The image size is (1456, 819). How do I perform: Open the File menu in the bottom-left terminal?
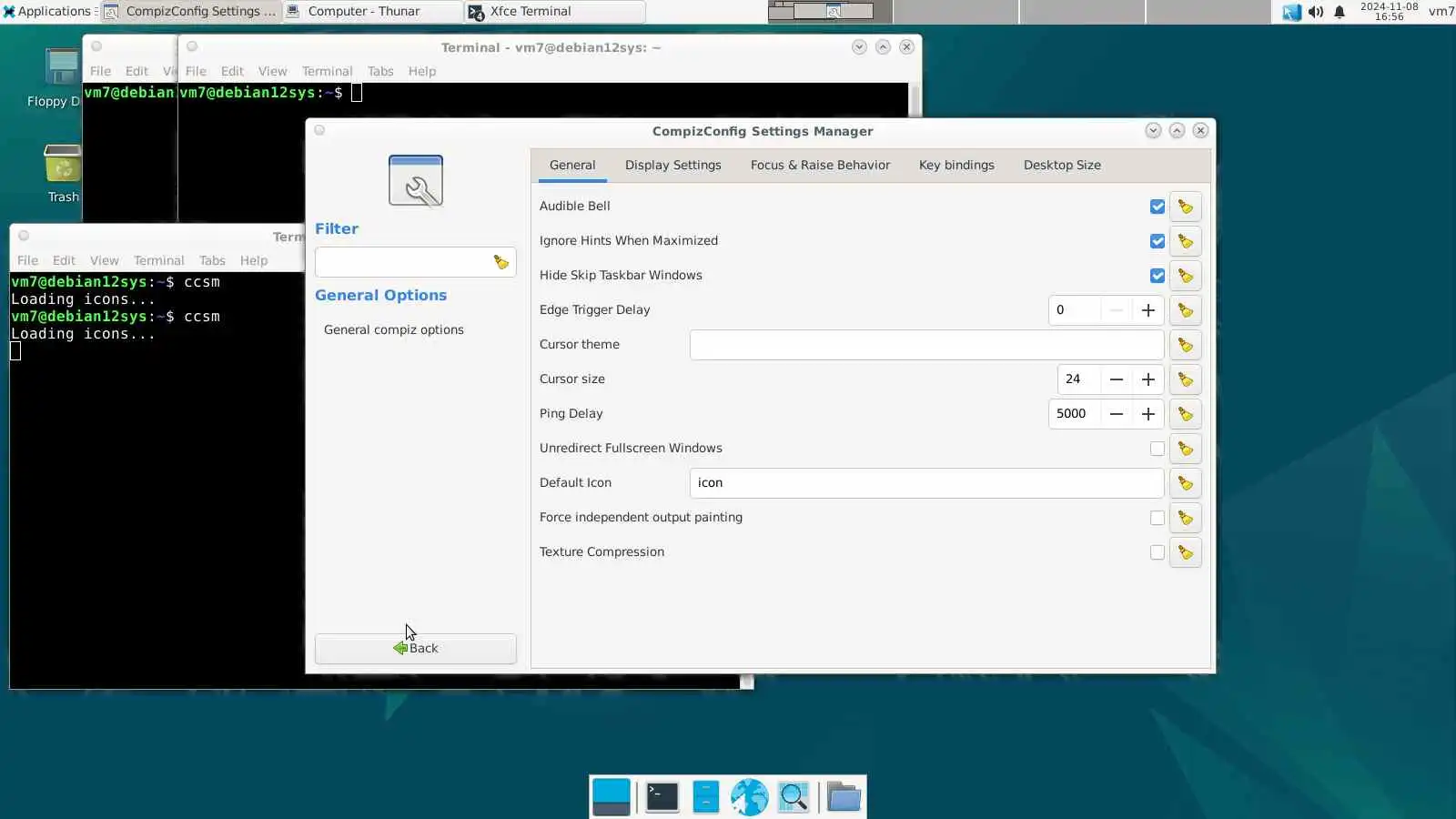(27, 260)
